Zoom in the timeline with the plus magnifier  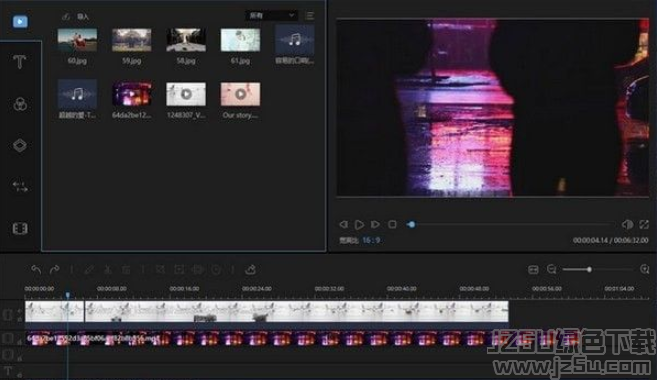point(645,269)
